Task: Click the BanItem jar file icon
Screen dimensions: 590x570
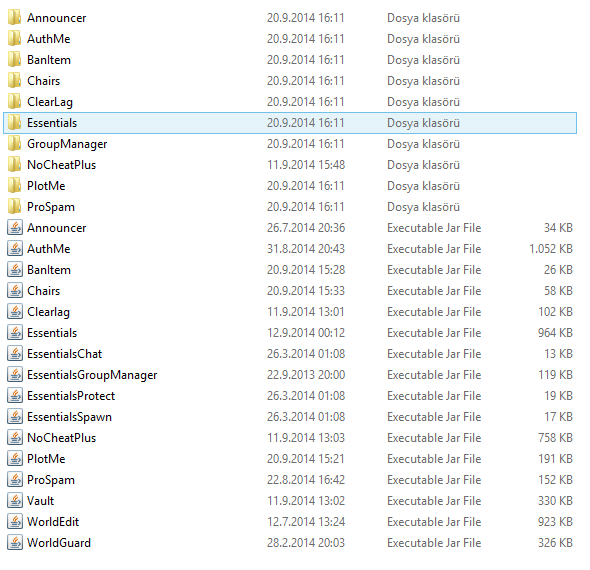Action: 15,270
